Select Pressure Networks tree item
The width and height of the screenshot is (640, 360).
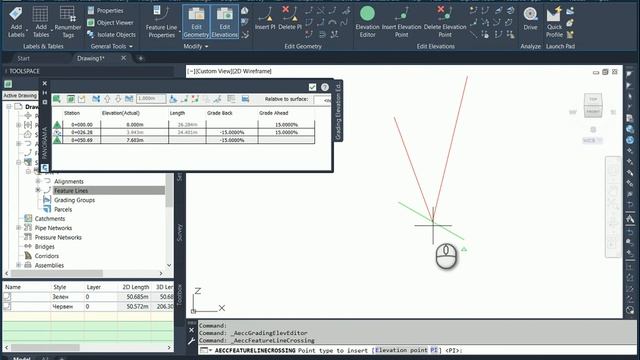click(58, 237)
